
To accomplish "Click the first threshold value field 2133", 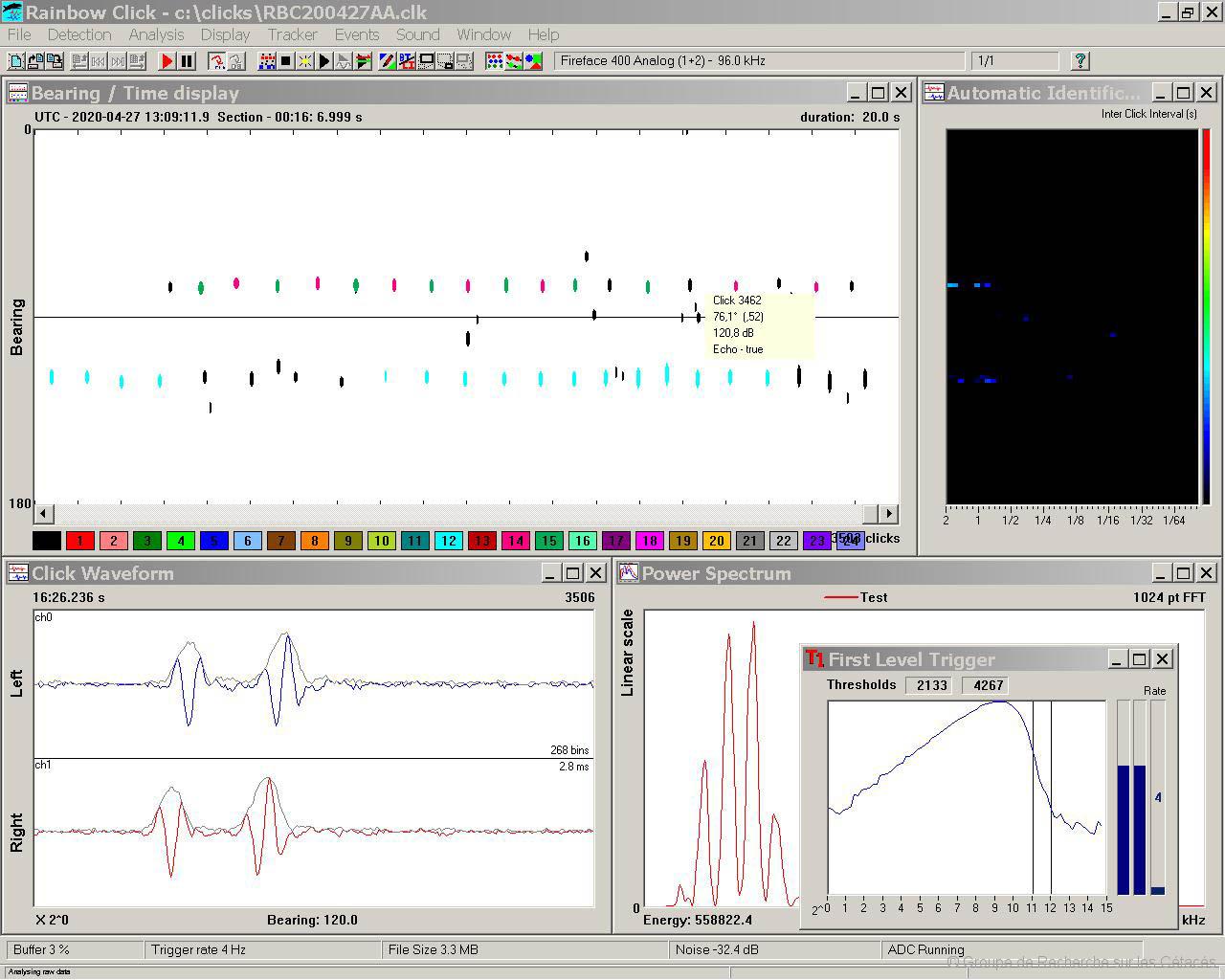I will coord(929,685).
